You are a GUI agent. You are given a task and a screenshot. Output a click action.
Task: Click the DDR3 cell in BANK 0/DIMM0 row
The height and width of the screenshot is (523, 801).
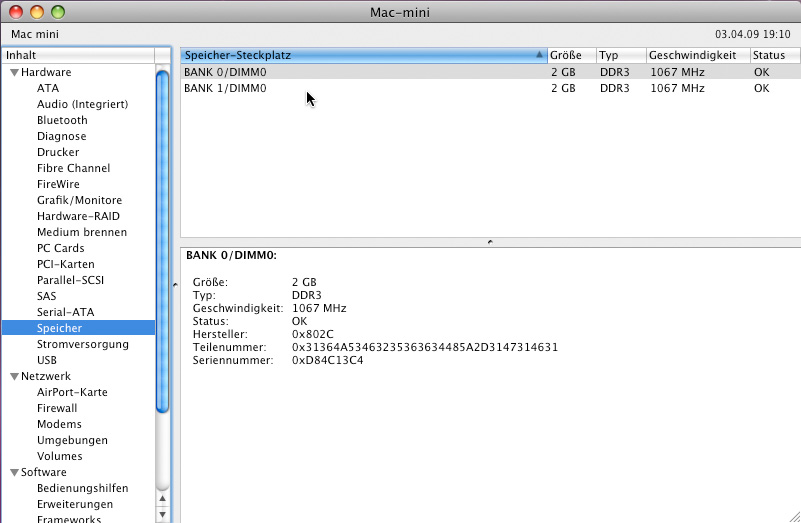click(615, 73)
